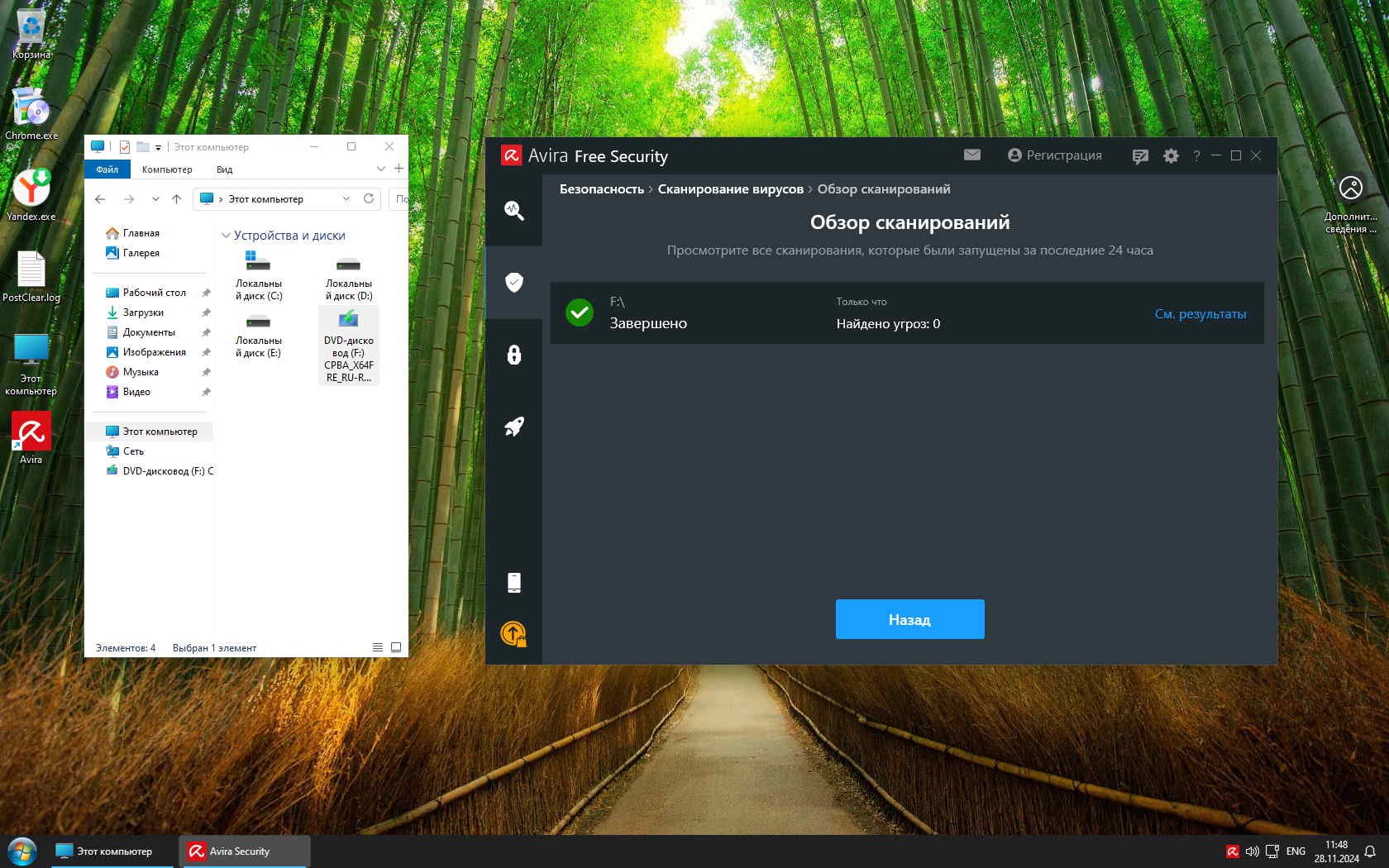This screenshot has width=1389, height=868.
Task: Open the Performance rocket sidebar icon
Action: coord(513,427)
